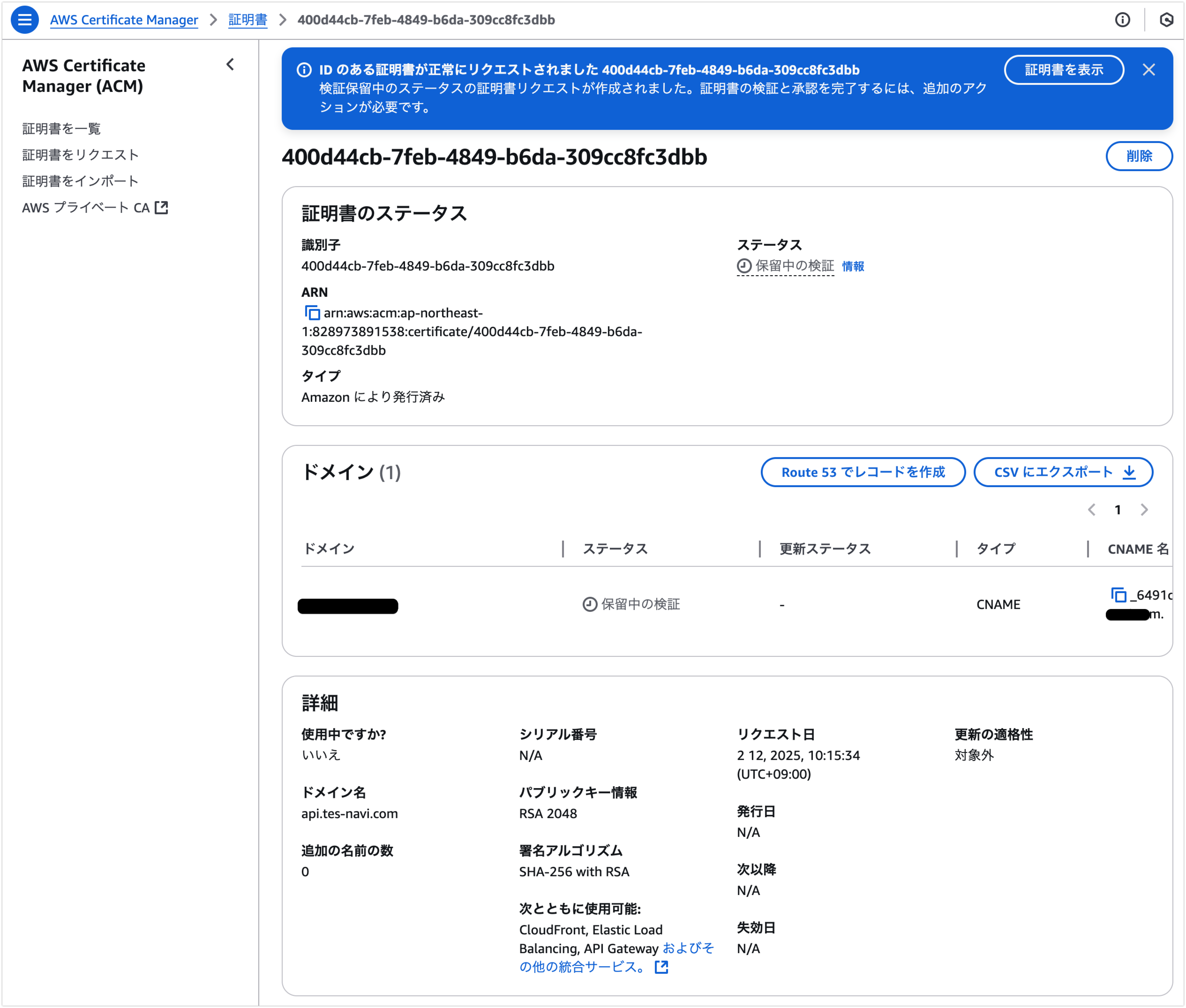
Task: Click the info icon in blue banner
Action: [304, 70]
